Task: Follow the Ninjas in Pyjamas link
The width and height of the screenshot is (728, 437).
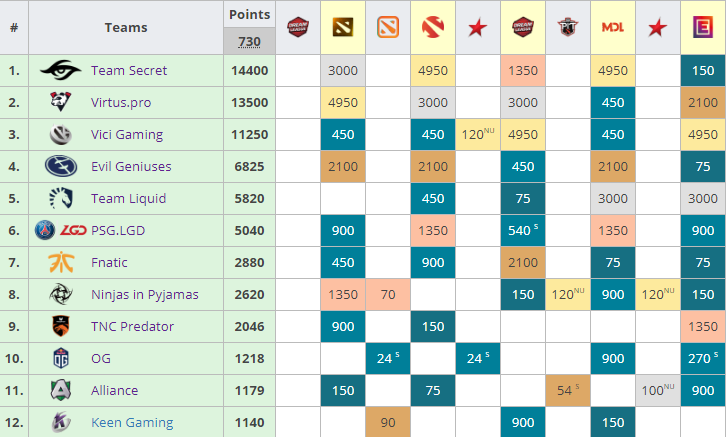Action: [x=145, y=295]
